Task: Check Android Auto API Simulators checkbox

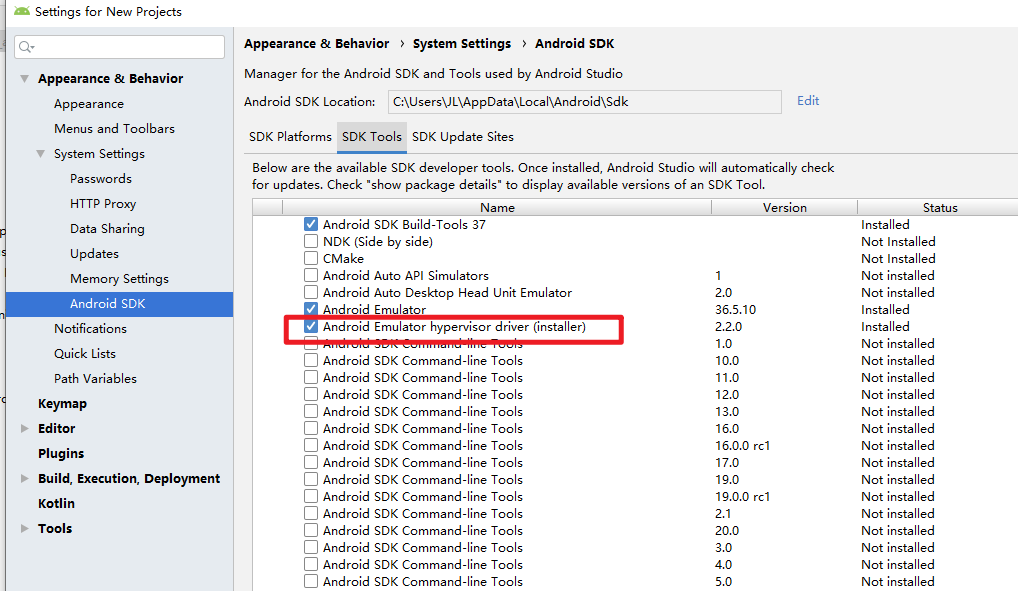Action: tap(311, 275)
